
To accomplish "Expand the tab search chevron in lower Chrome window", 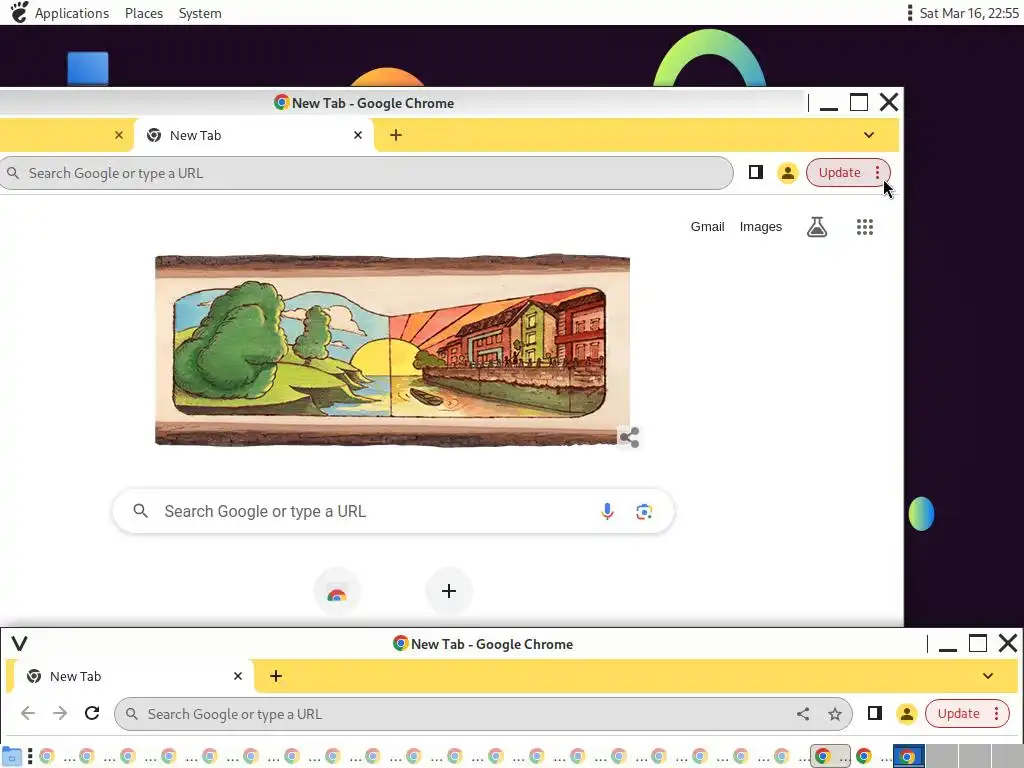I will pyautogui.click(x=987, y=677).
